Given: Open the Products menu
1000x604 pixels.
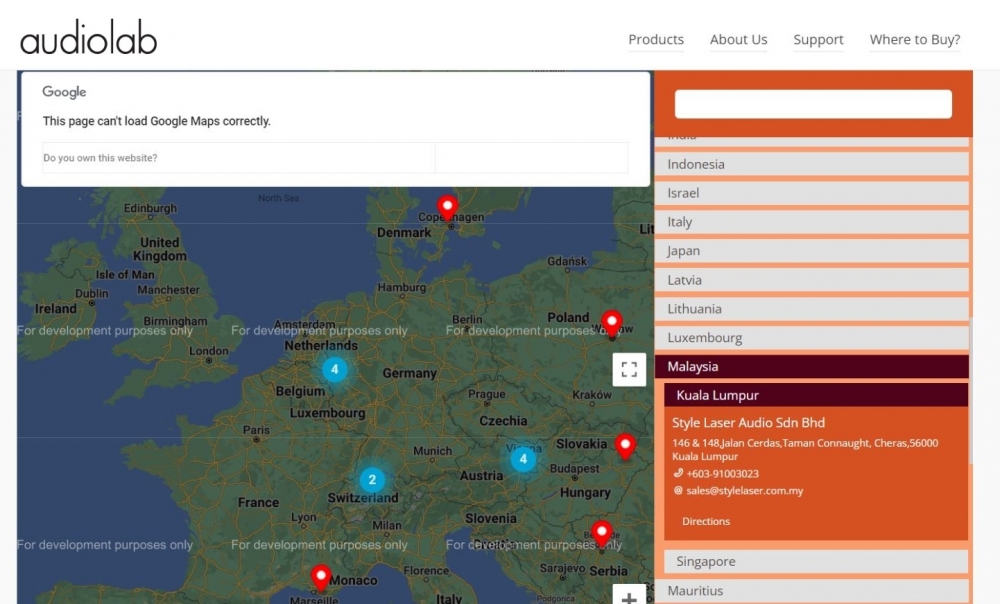Looking at the screenshot, I should coord(656,40).
